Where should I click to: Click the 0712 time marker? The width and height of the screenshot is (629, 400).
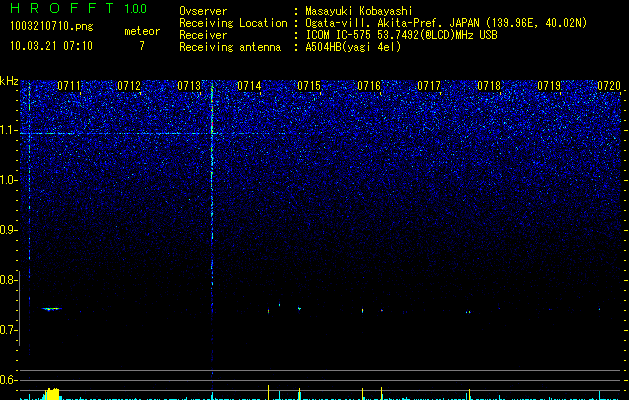129,86
